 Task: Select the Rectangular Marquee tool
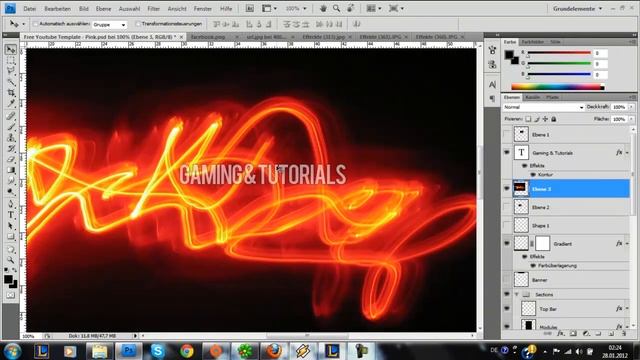11,60
